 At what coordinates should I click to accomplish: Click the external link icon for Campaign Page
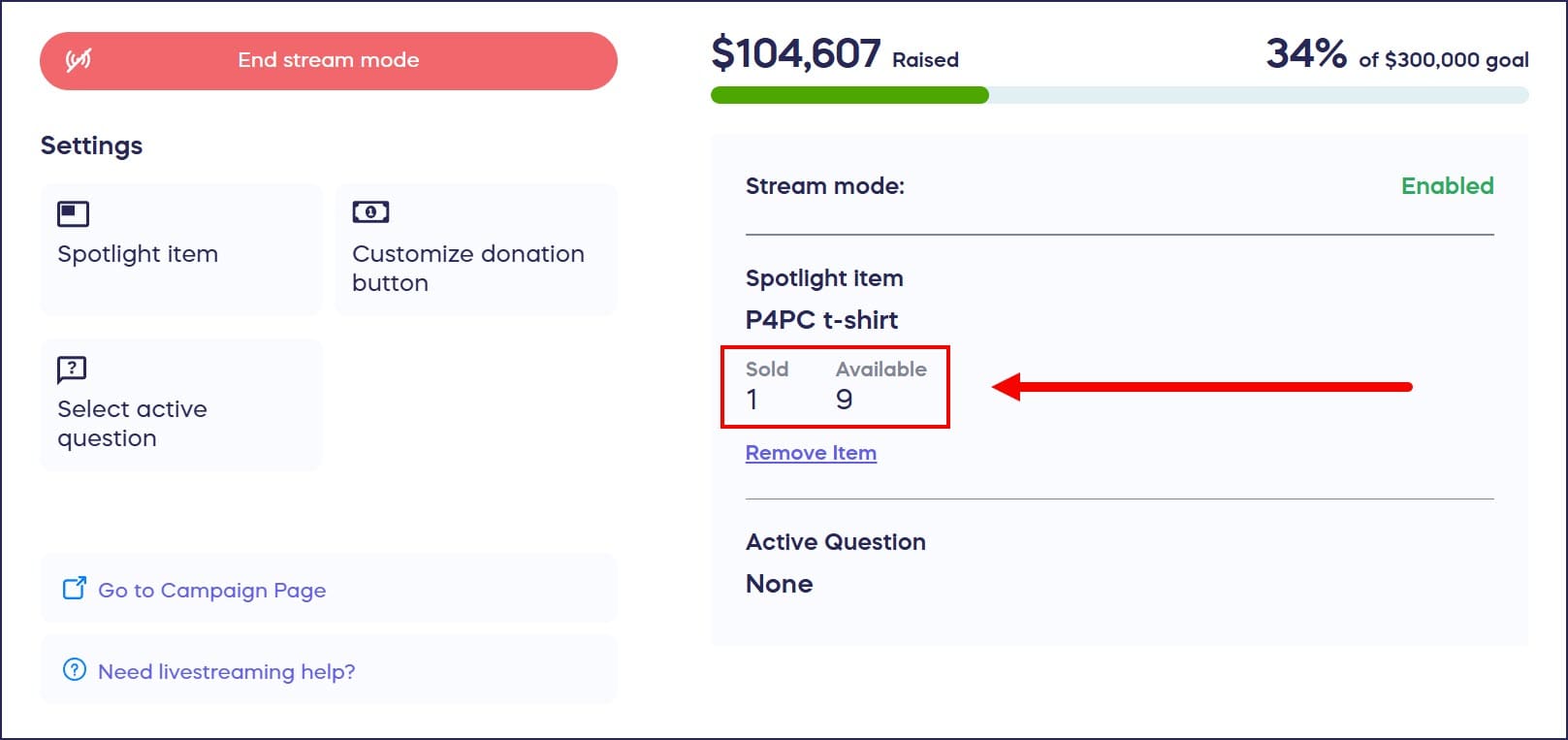coord(75,589)
